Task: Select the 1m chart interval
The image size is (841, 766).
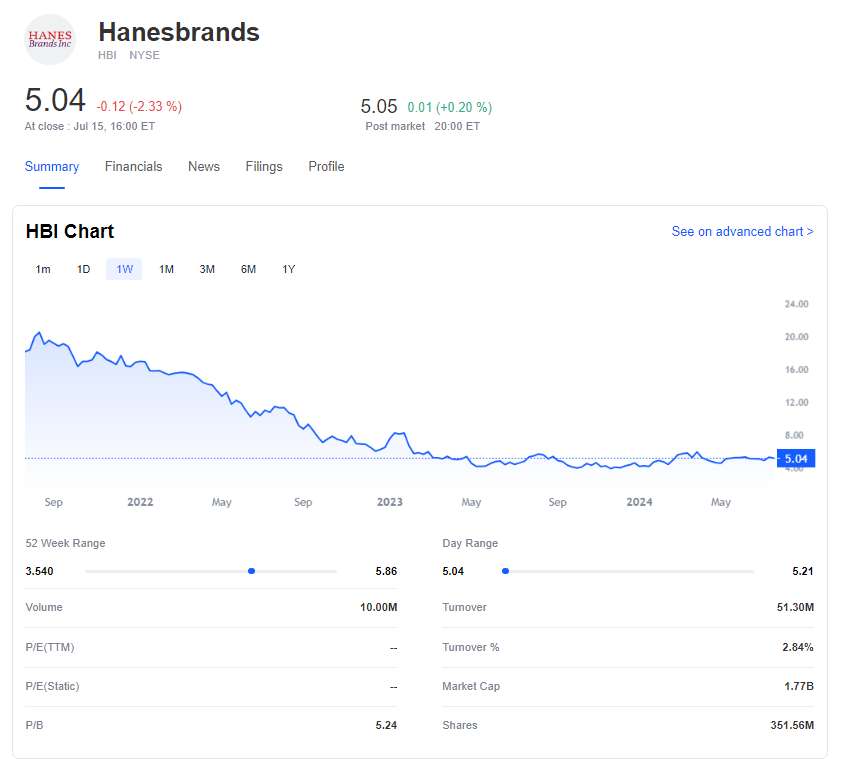Action: point(43,269)
